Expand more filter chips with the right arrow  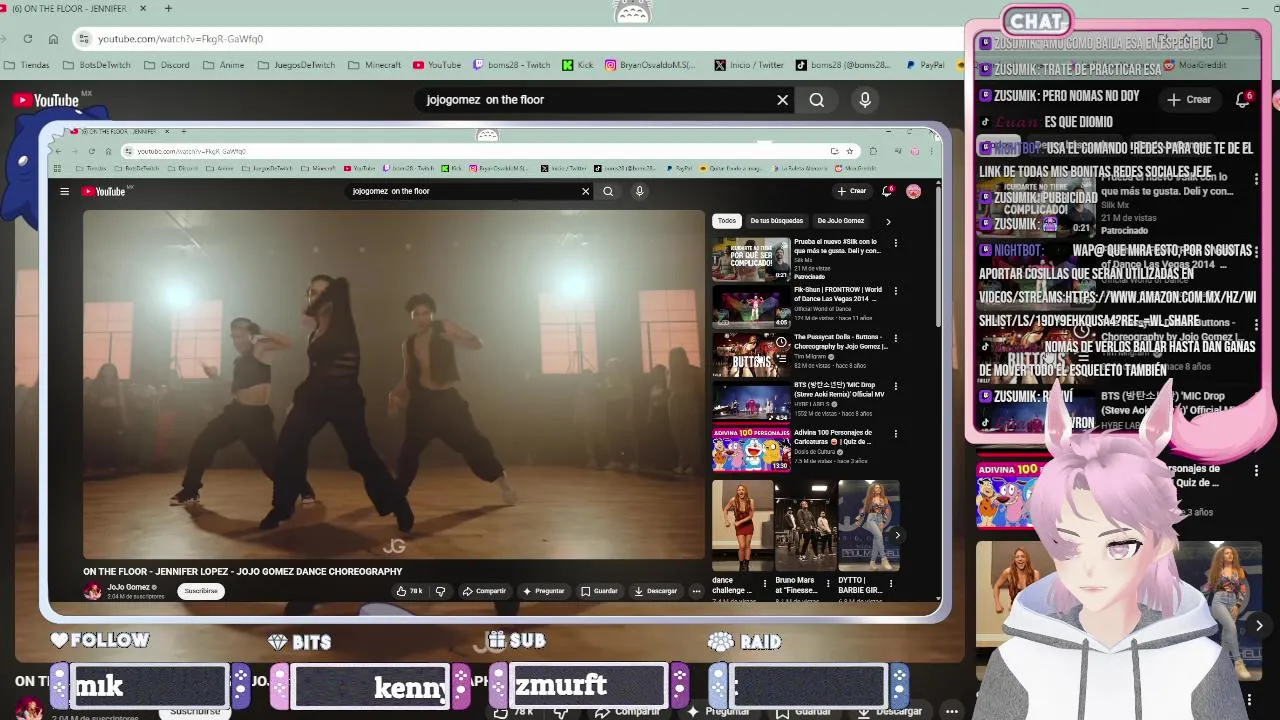888,221
